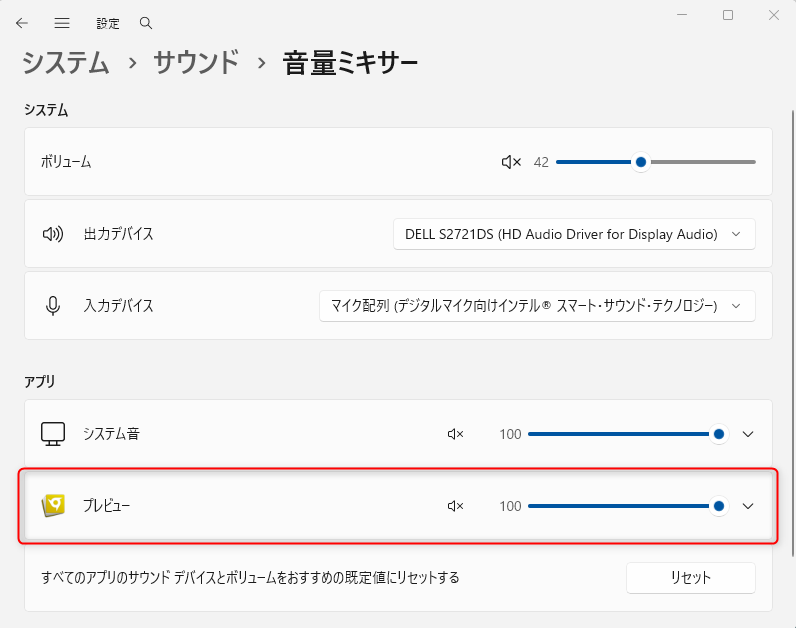The height and width of the screenshot is (628, 796).
Task: Open the hamburger navigation menu
Action: pos(62,22)
